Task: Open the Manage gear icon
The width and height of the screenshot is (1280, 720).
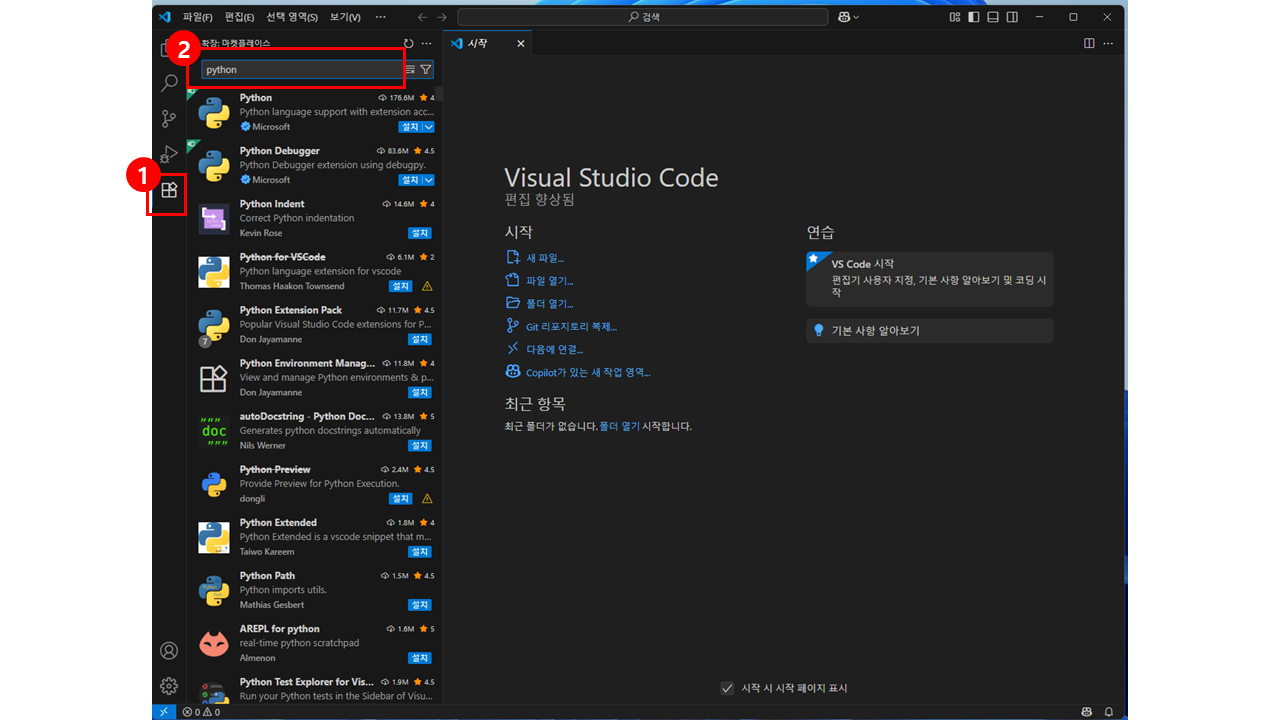Action: [169, 686]
